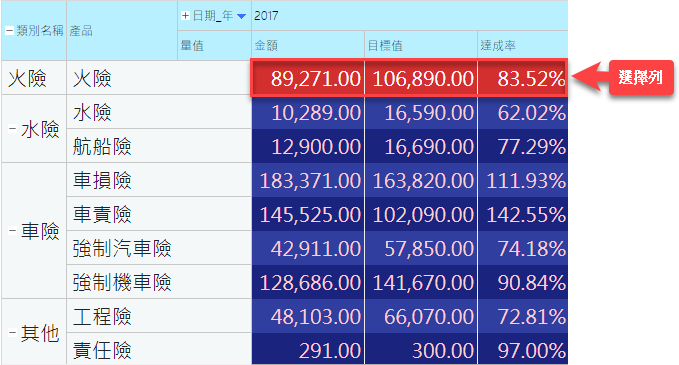Screen dimensions: 679x365
Task: Click the 141,670.00 target cell
Action: tap(421, 282)
